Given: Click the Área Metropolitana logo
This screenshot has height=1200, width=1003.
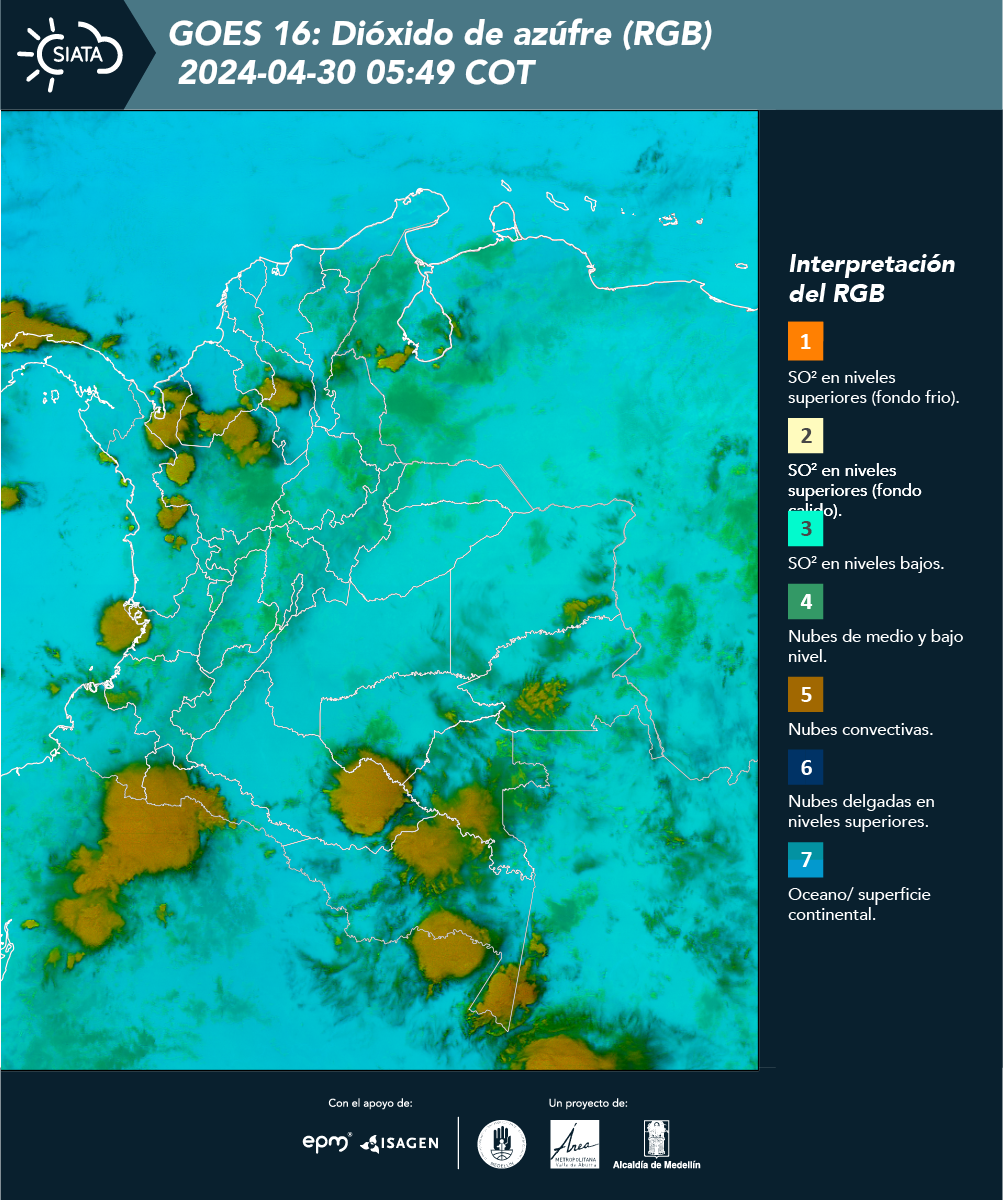Looking at the screenshot, I should point(575,1144).
